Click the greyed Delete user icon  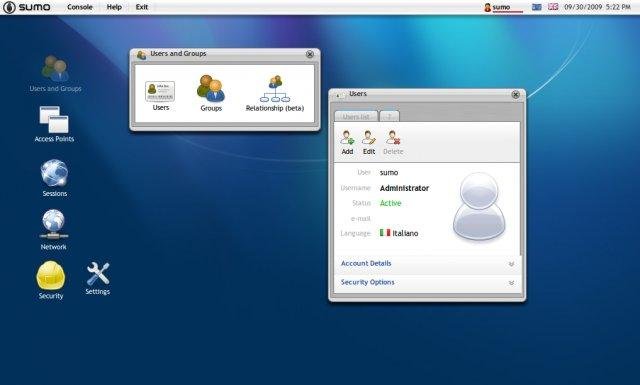point(393,142)
